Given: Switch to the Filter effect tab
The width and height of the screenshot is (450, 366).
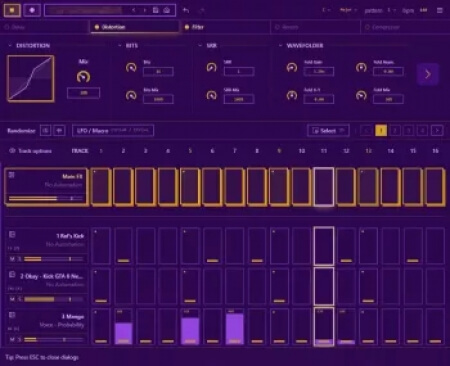Looking at the screenshot, I should pos(225,27).
